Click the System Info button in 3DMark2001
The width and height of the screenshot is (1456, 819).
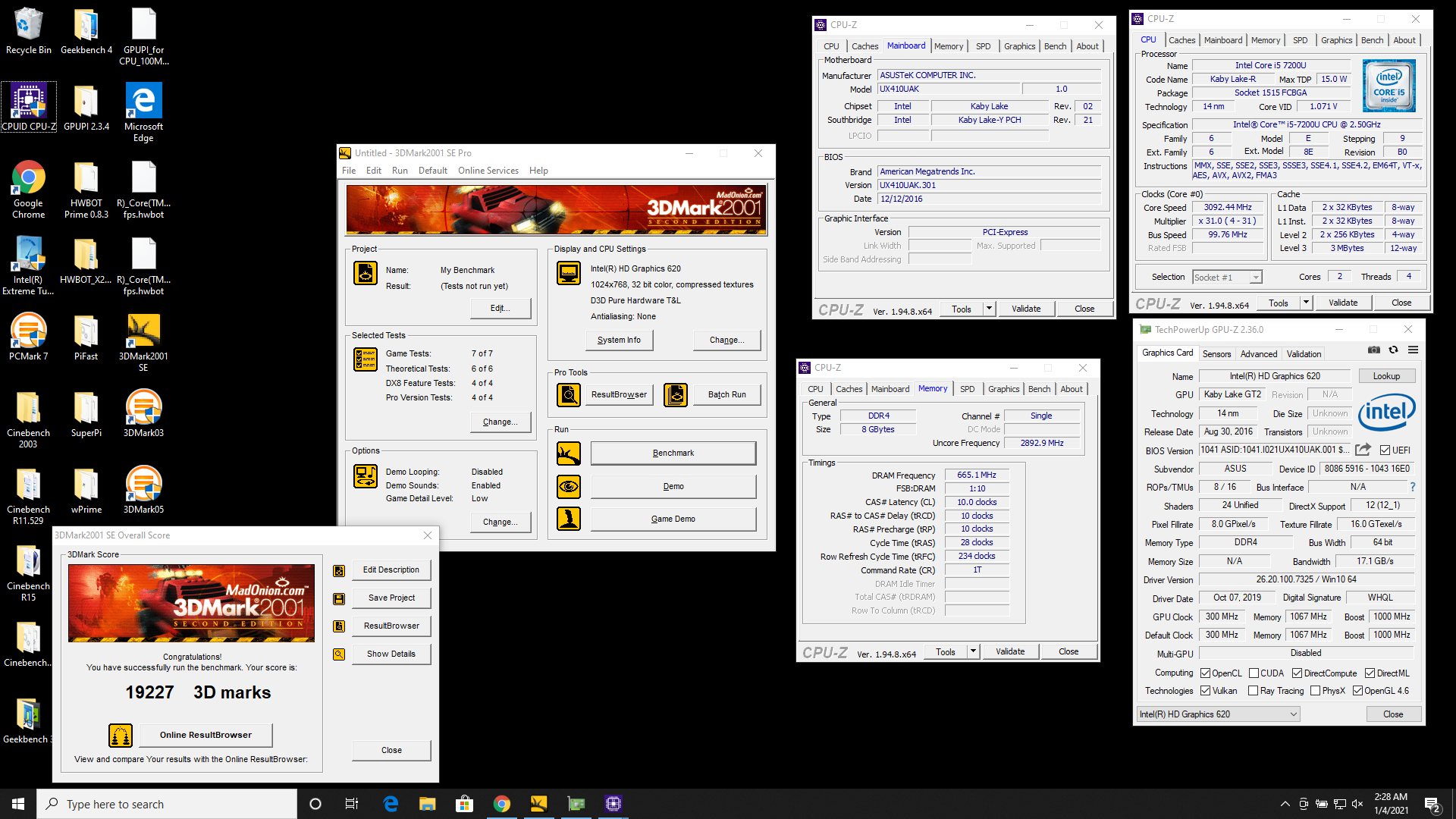pos(619,340)
